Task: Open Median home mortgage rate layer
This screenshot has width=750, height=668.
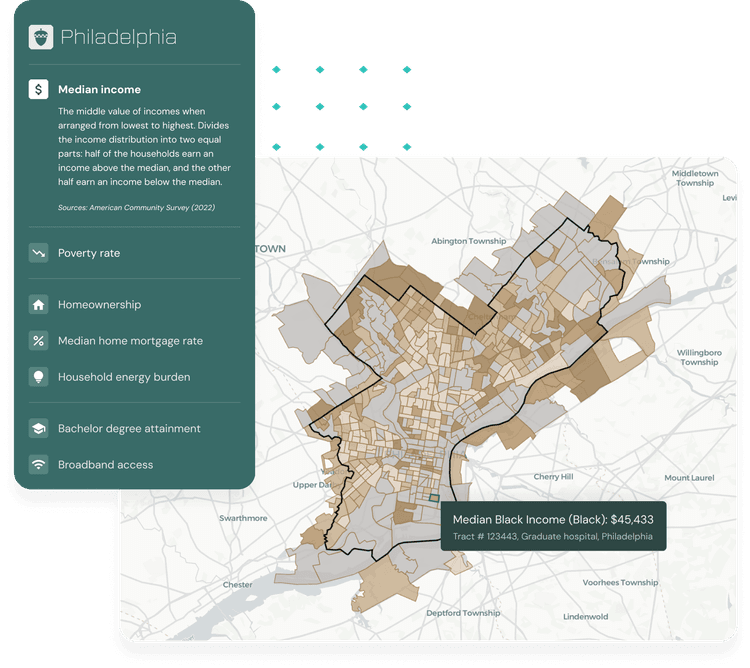Action: (x=130, y=341)
